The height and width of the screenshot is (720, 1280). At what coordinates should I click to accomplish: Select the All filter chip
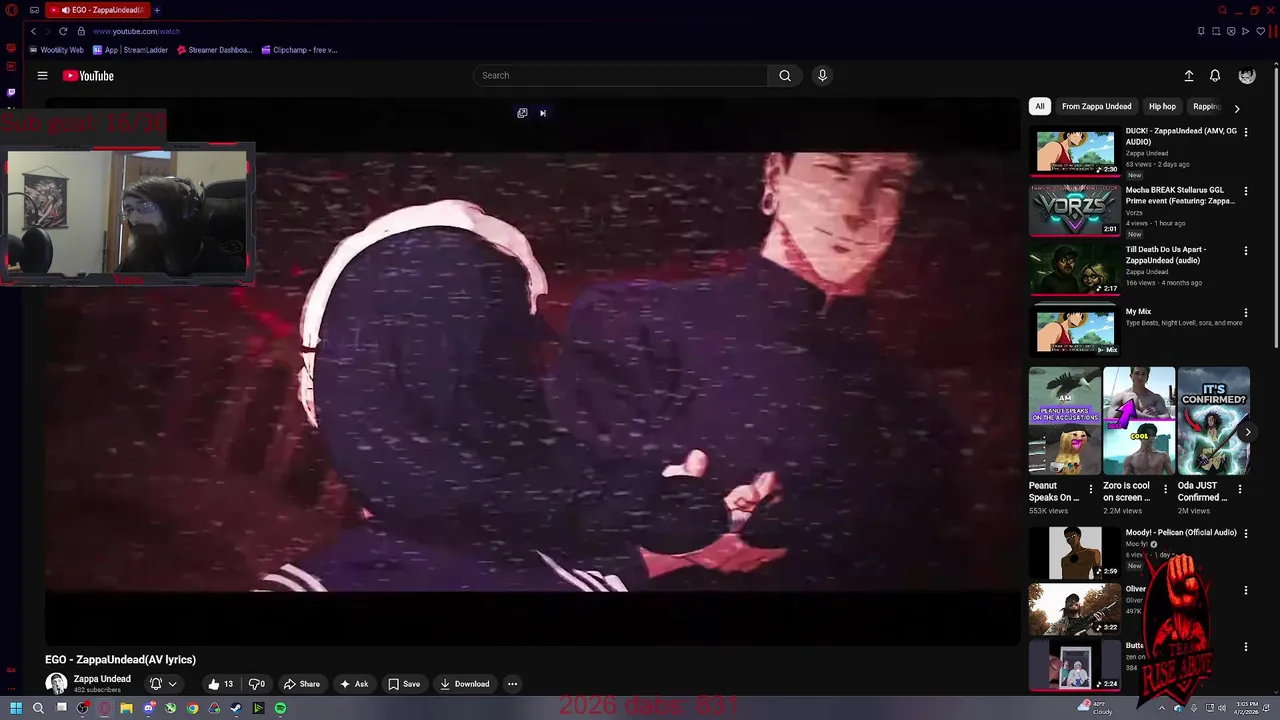(1040, 106)
